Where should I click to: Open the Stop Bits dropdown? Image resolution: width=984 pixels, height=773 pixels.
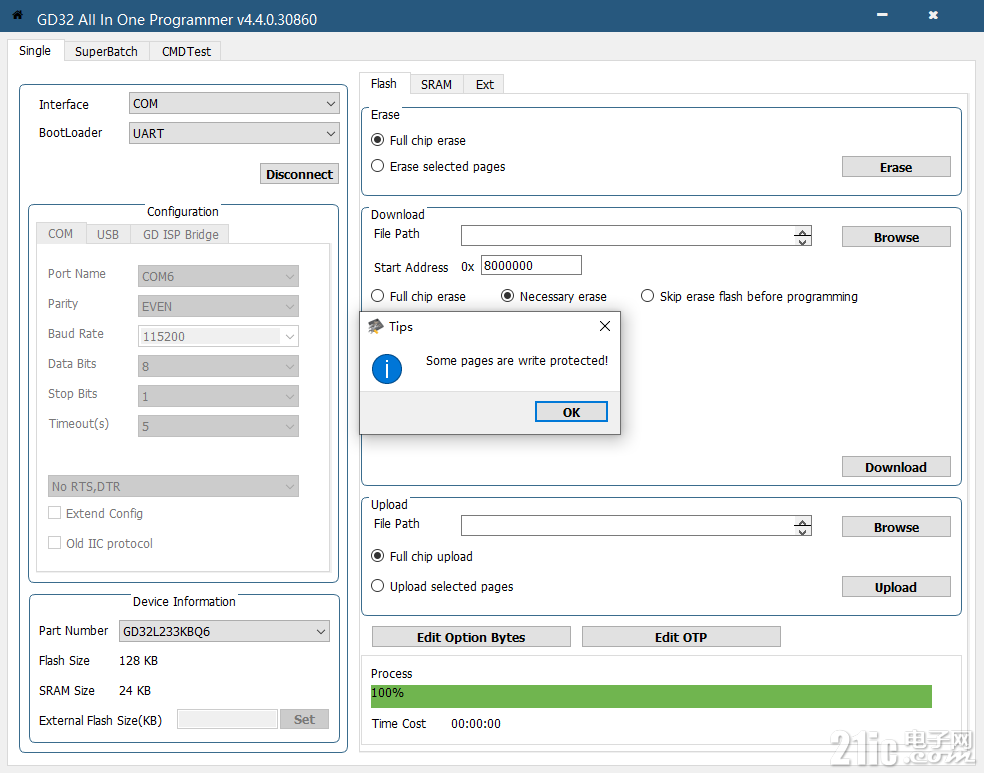pyautogui.click(x=218, y=397)
